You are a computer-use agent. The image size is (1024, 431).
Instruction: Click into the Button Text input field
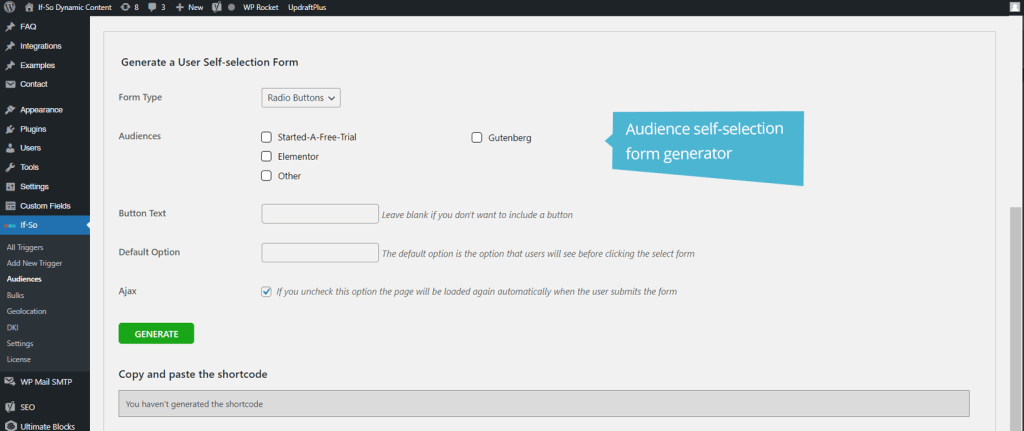[320, 214]
